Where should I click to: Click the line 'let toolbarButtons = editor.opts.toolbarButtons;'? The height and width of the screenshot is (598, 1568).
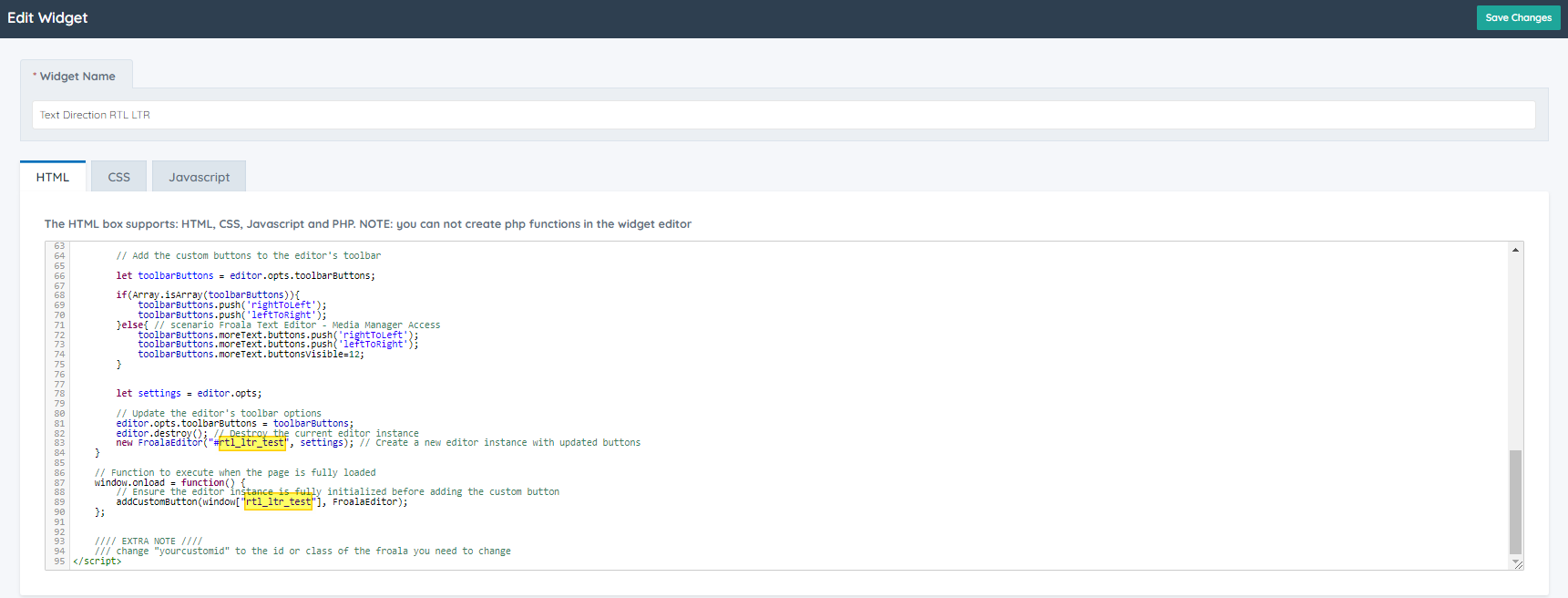coord(245,275)
